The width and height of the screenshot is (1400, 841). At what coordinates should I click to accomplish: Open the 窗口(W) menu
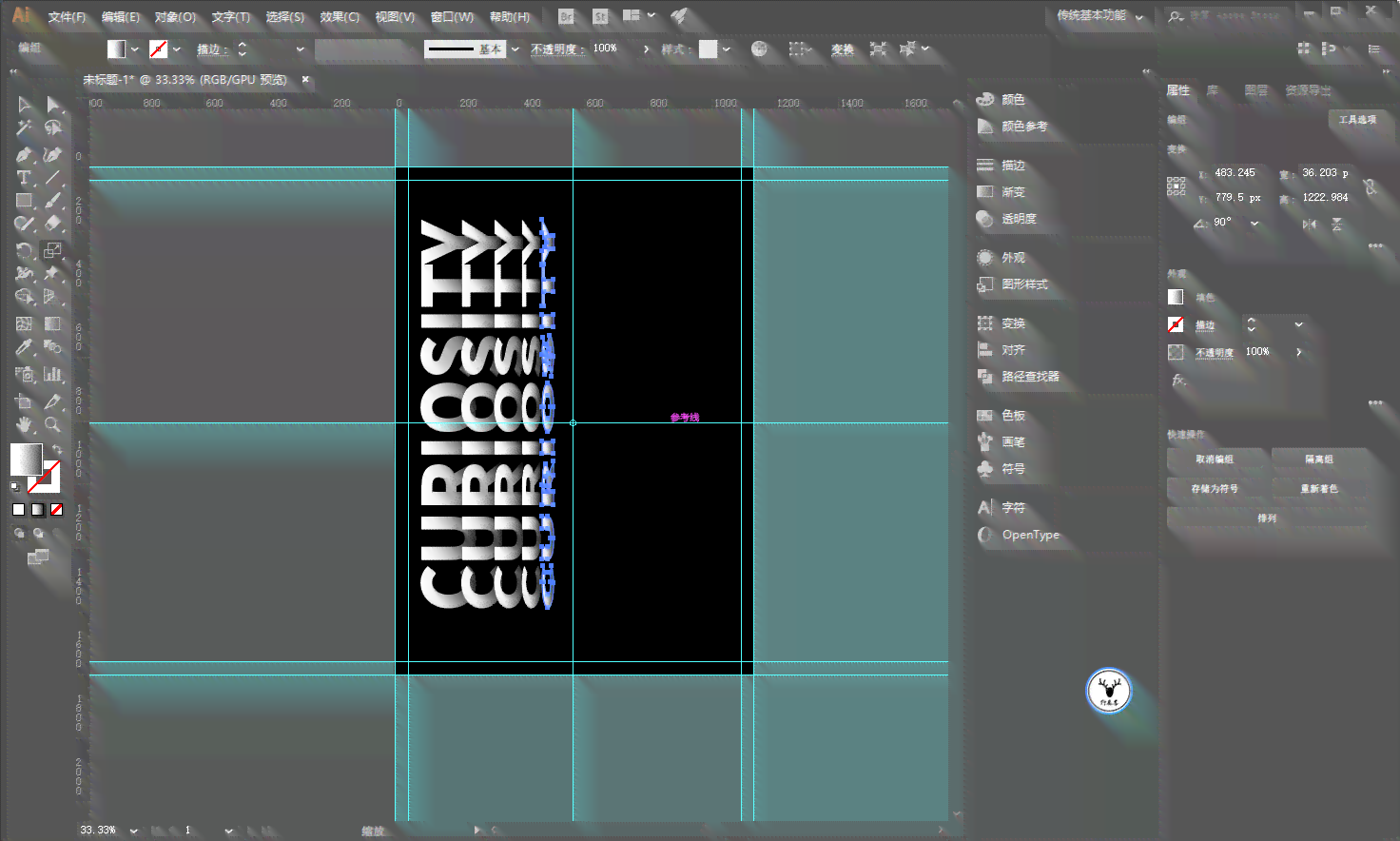coord(452,17)
